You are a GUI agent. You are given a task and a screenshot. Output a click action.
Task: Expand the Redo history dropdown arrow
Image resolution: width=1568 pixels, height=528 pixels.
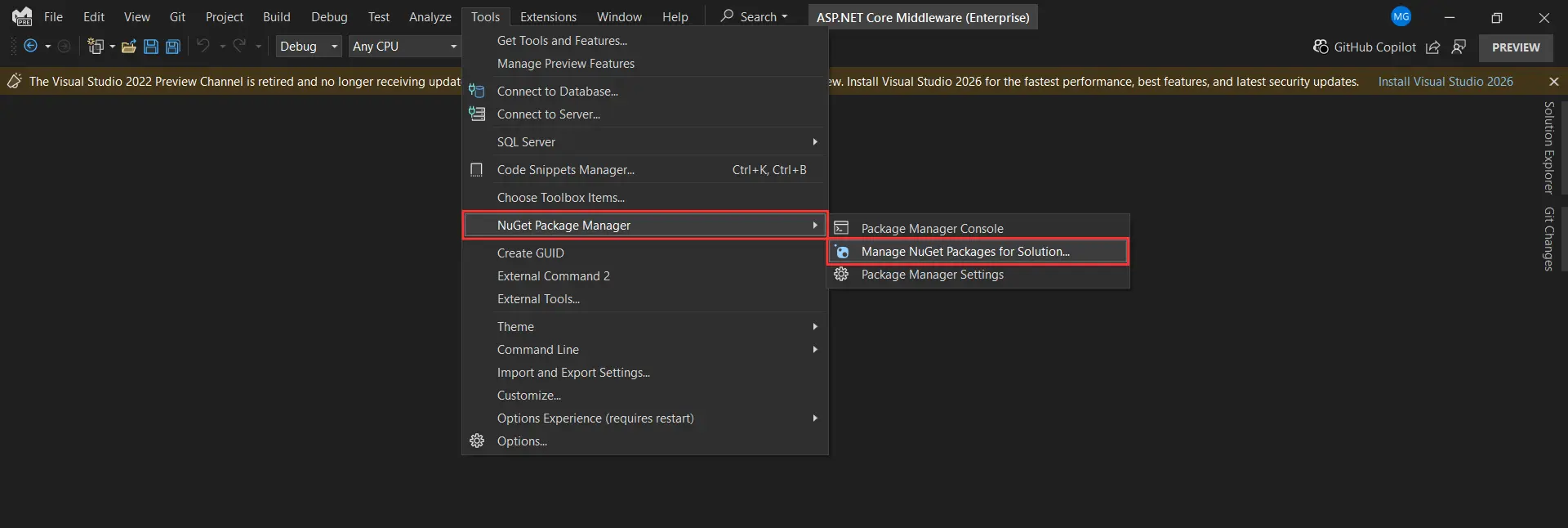pos(258,47)
